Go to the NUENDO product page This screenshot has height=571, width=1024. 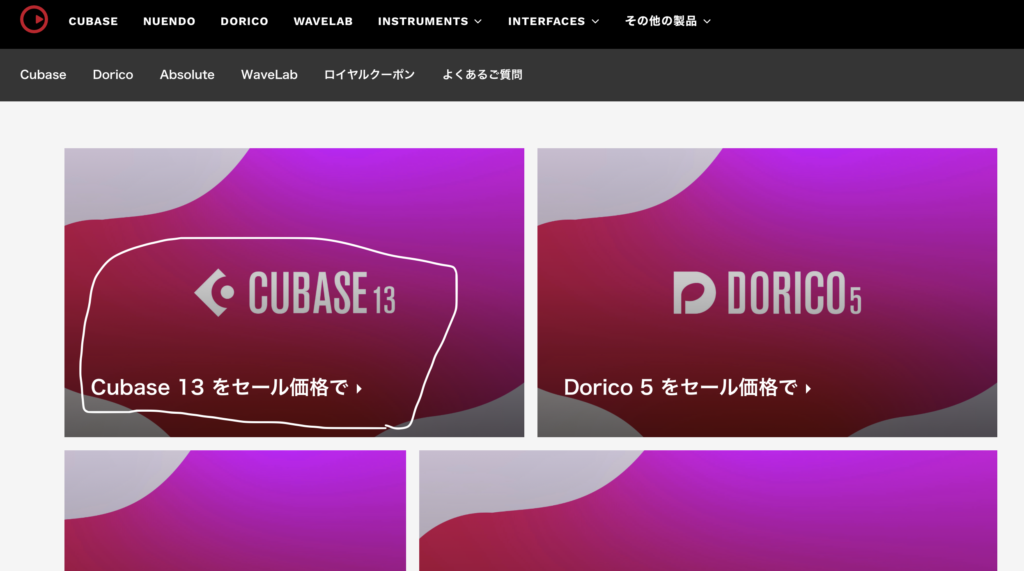click(169, 21)
